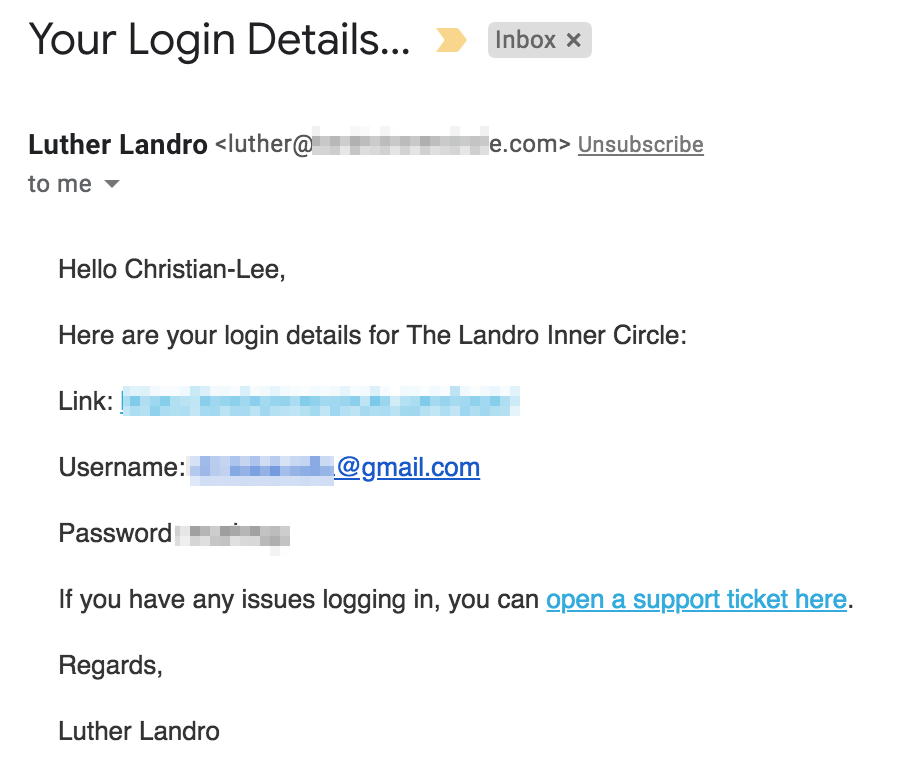Click the 'Landro Inner Circle' login details sentence

pyautogui.click(x=373, y=336)
